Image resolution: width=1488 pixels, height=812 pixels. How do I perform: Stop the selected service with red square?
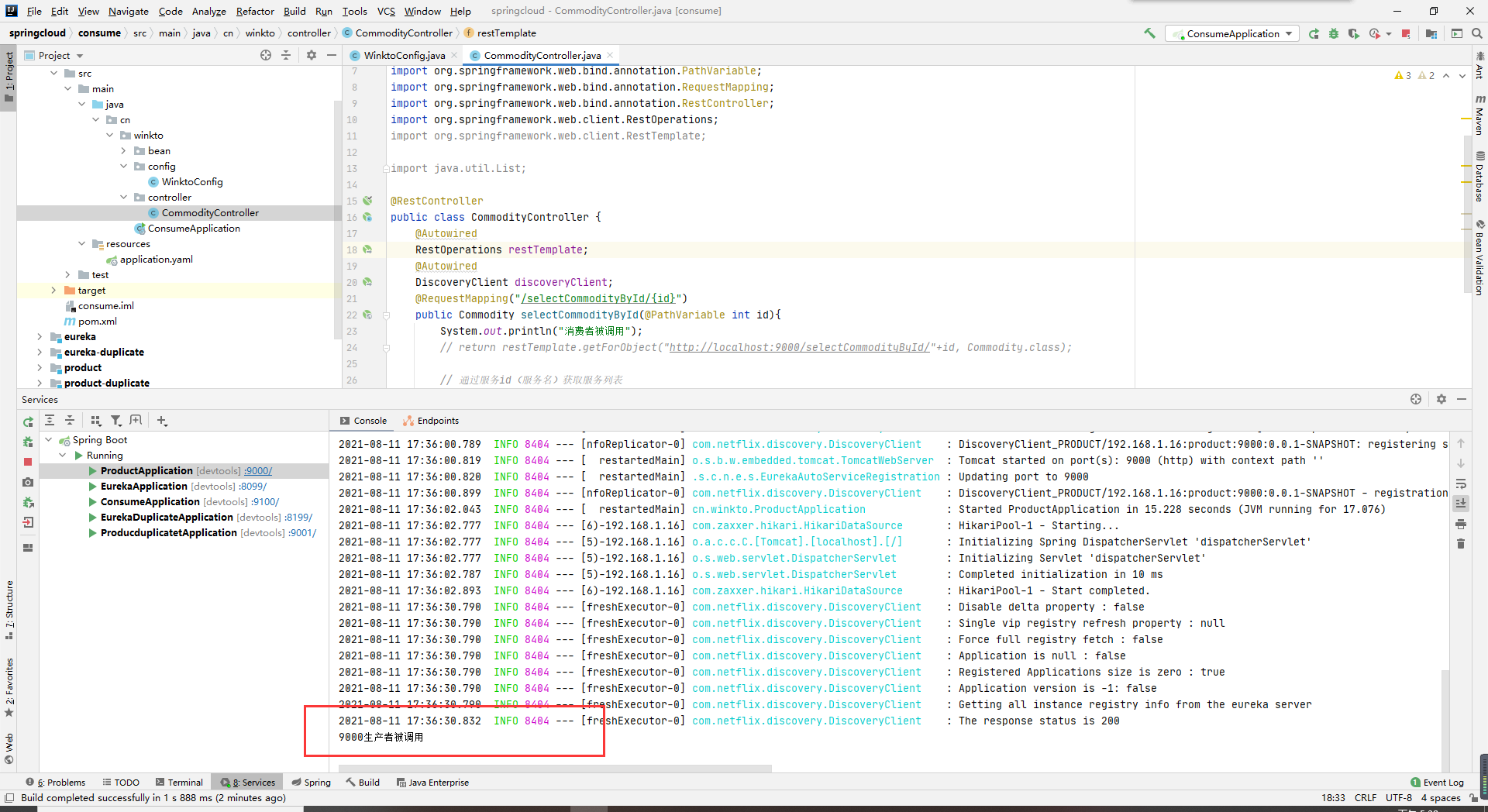[28, 462]
